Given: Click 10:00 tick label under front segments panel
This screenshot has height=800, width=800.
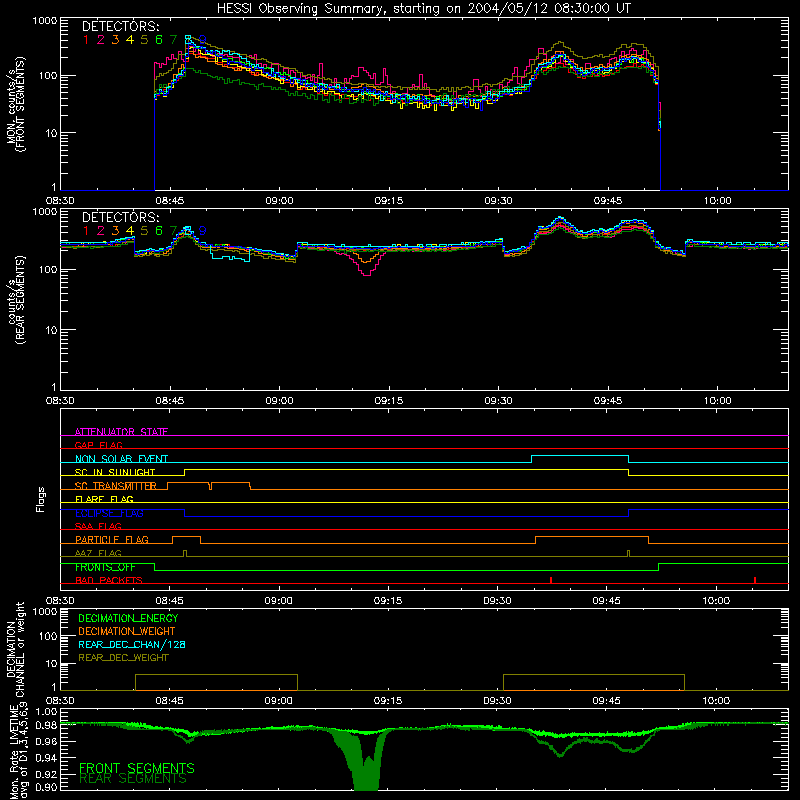Looking at the screenshot, I should coord(717,201).
